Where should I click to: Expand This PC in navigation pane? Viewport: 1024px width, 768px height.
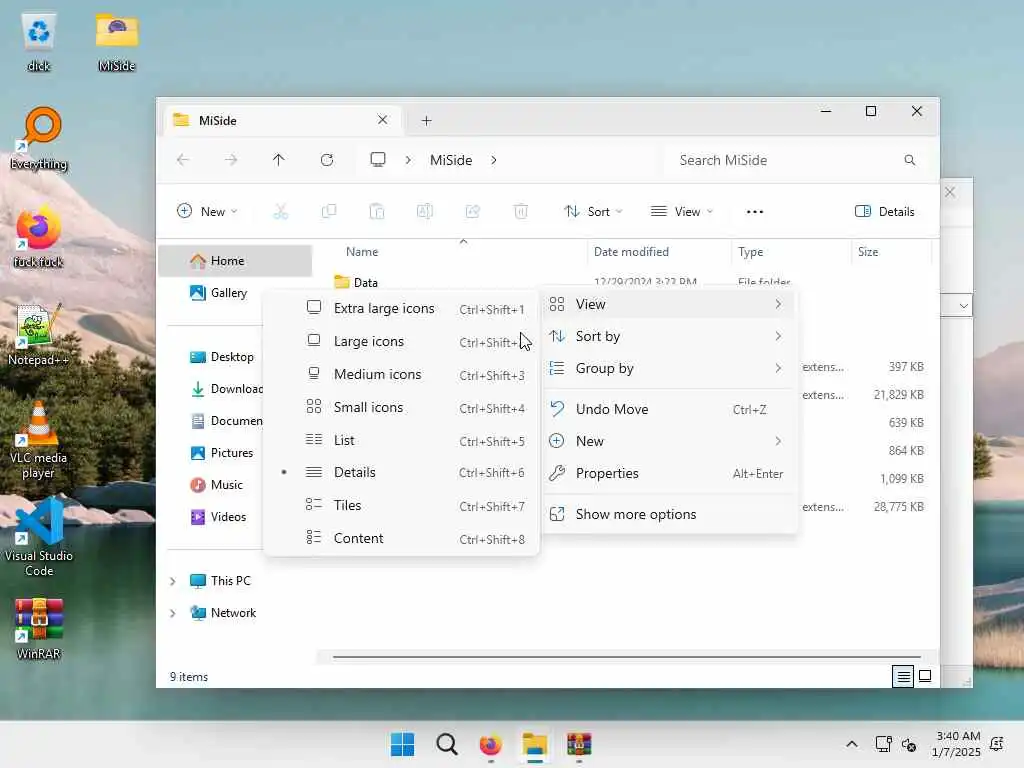(172, 581)
